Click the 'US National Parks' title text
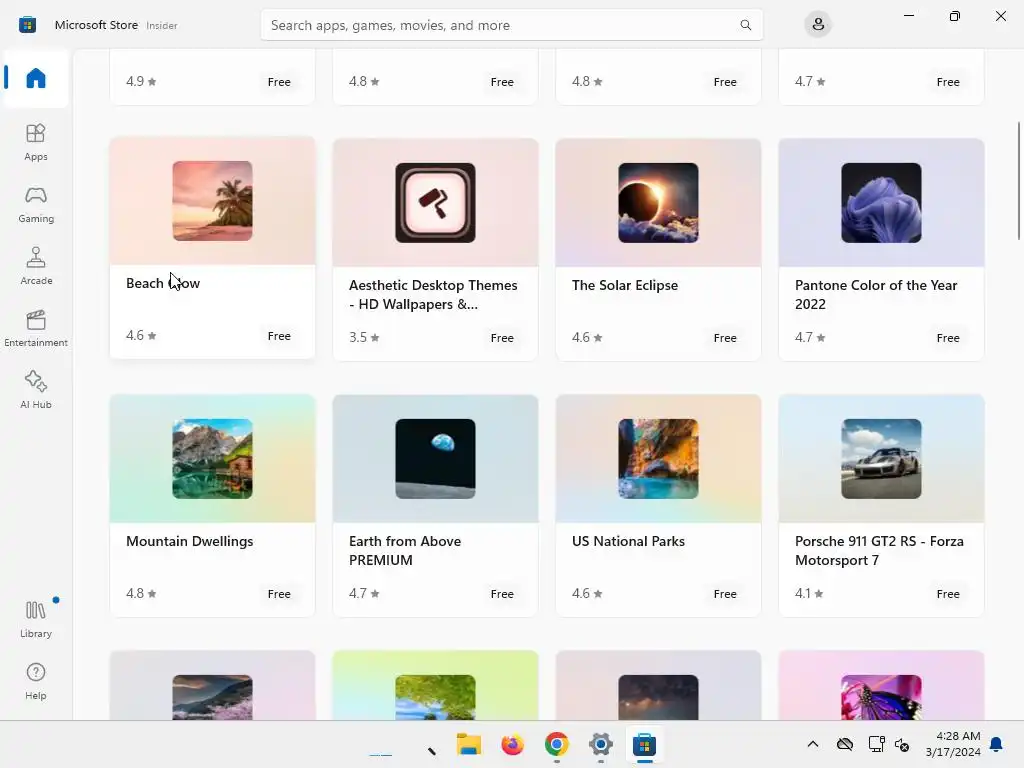Image resolution: width=1024 pixels, height=768 pixels. coord(628,541)
